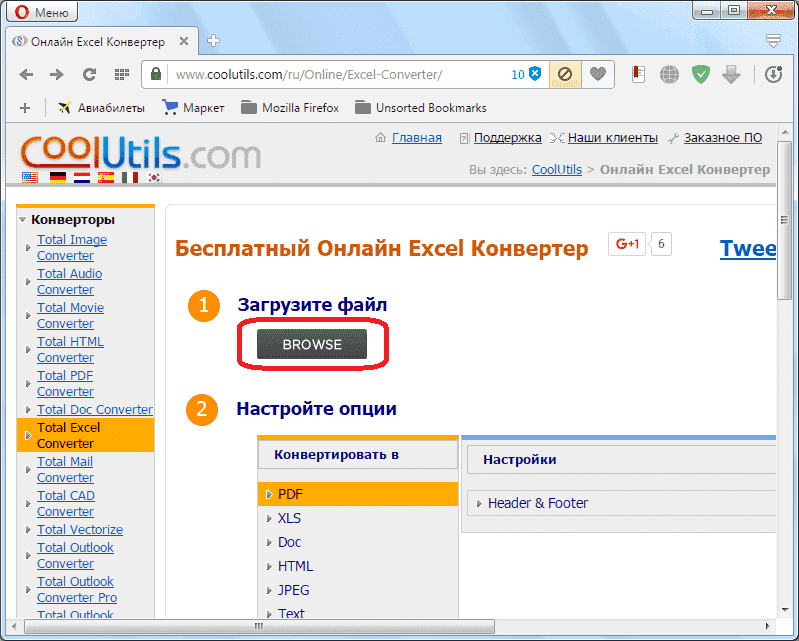799x641 pixels.
Task: Click the address bar URL field
Action: coord(309,75)
